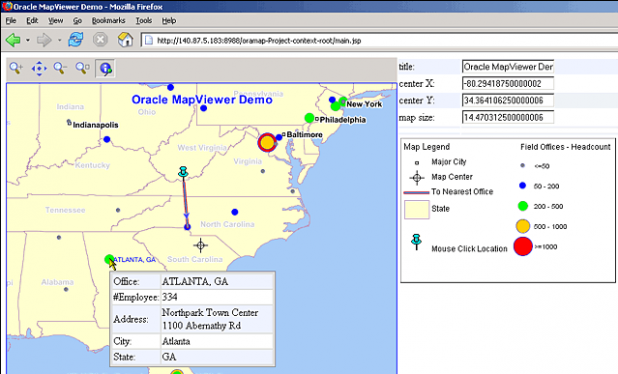The height and width of the screenshot is (374, 618).
Task: Select the pan/recenter arrows tool
Action: (x=39, y=68)
